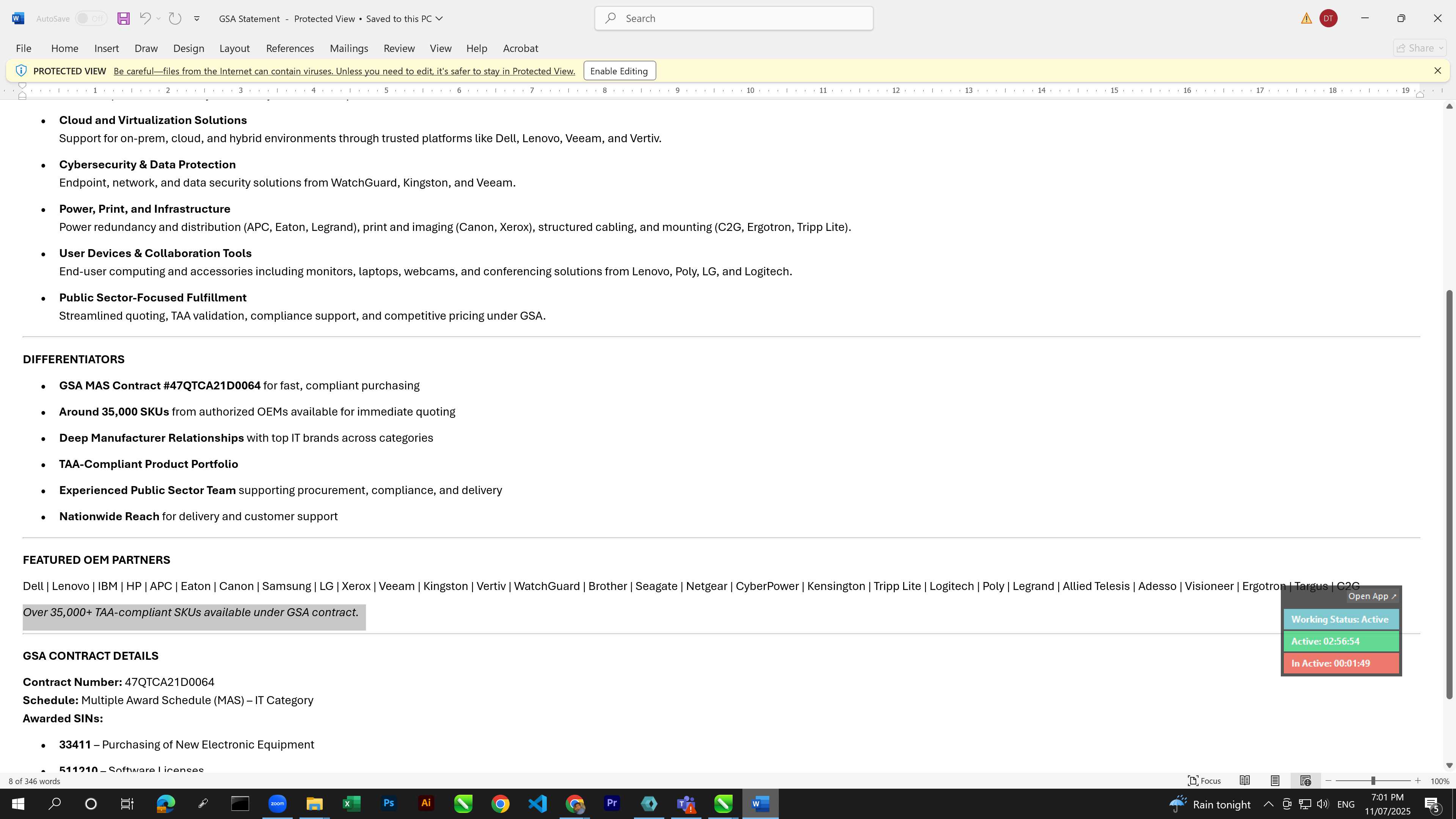The image size is (1456, 819).
Task: Open the Help tab
Action: coord(477,49)
